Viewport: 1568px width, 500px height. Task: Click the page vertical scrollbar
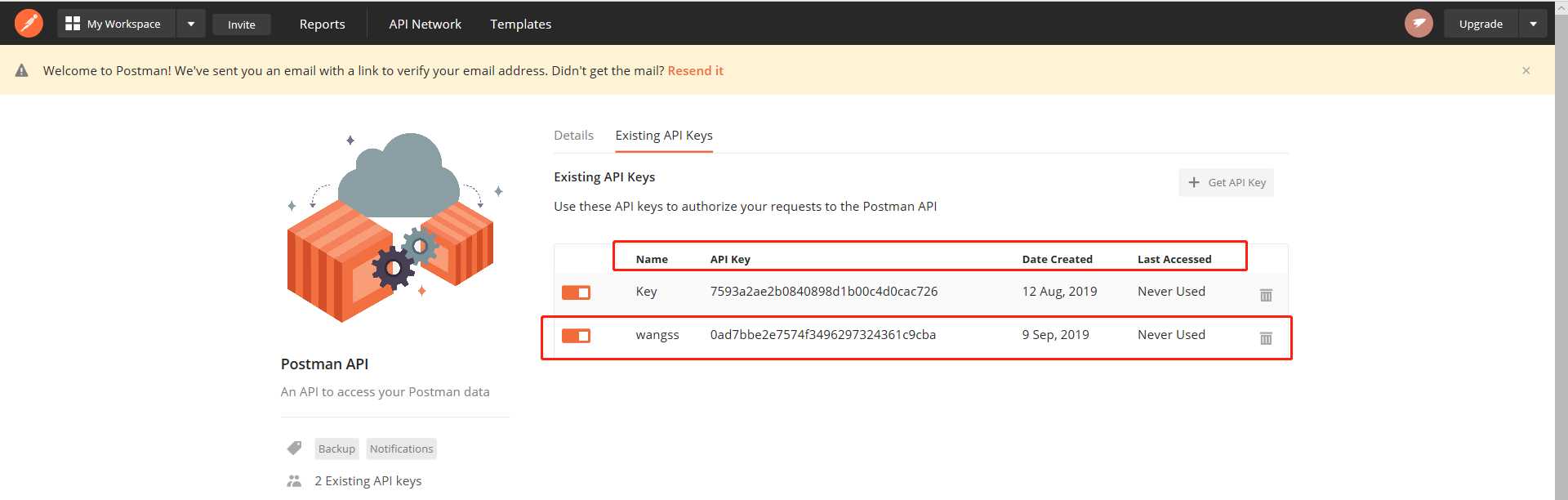coord(1561,250)
